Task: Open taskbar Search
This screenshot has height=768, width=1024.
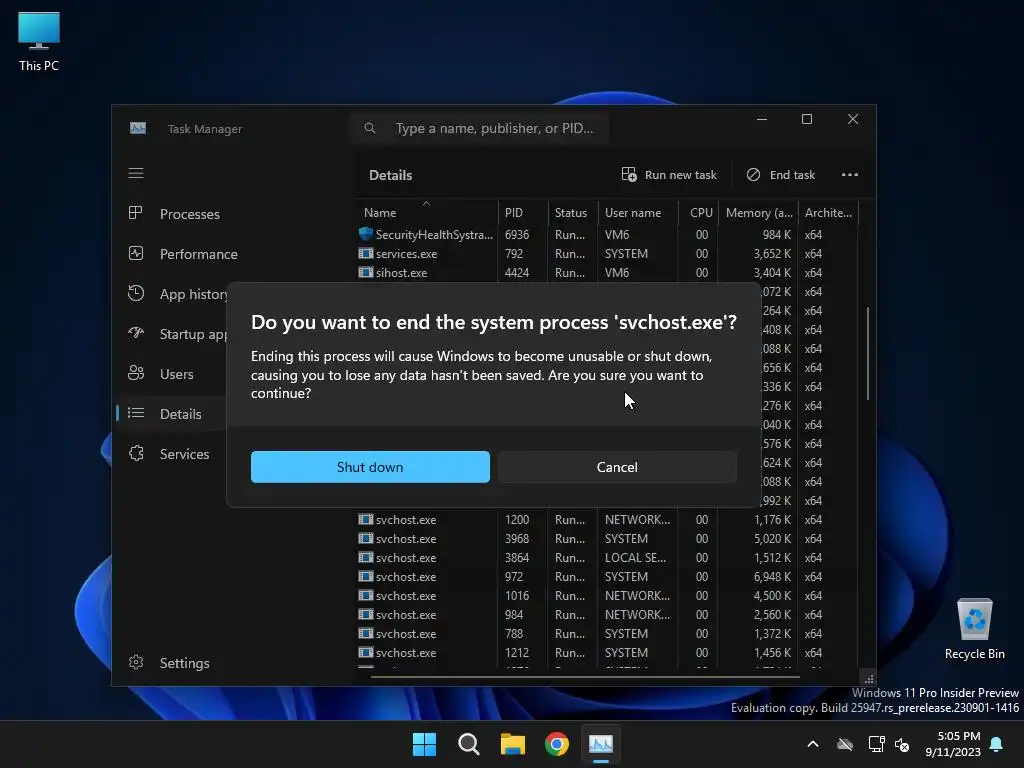Action: pos(468,744)
